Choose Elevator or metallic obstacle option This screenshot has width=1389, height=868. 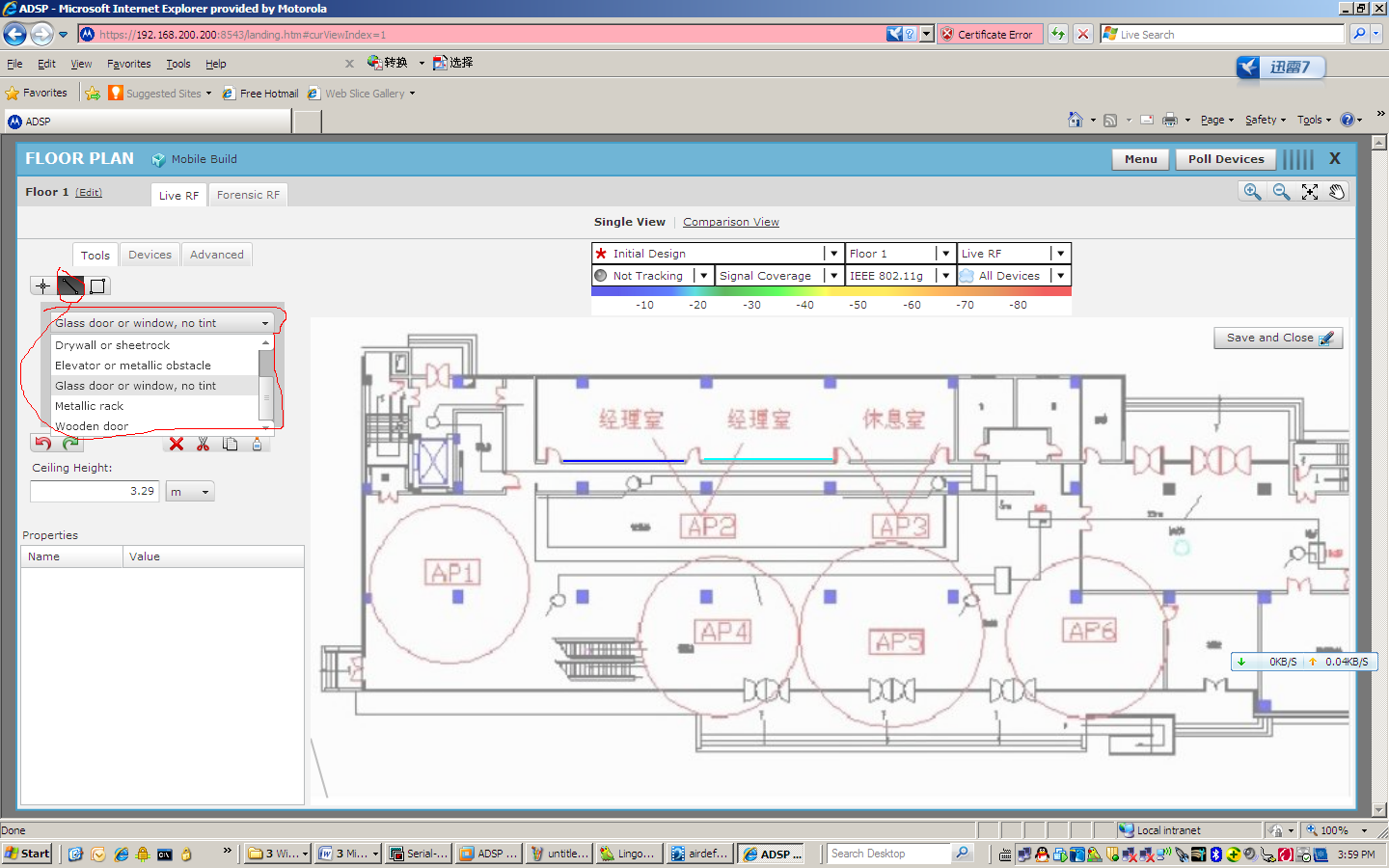point(154,366)
